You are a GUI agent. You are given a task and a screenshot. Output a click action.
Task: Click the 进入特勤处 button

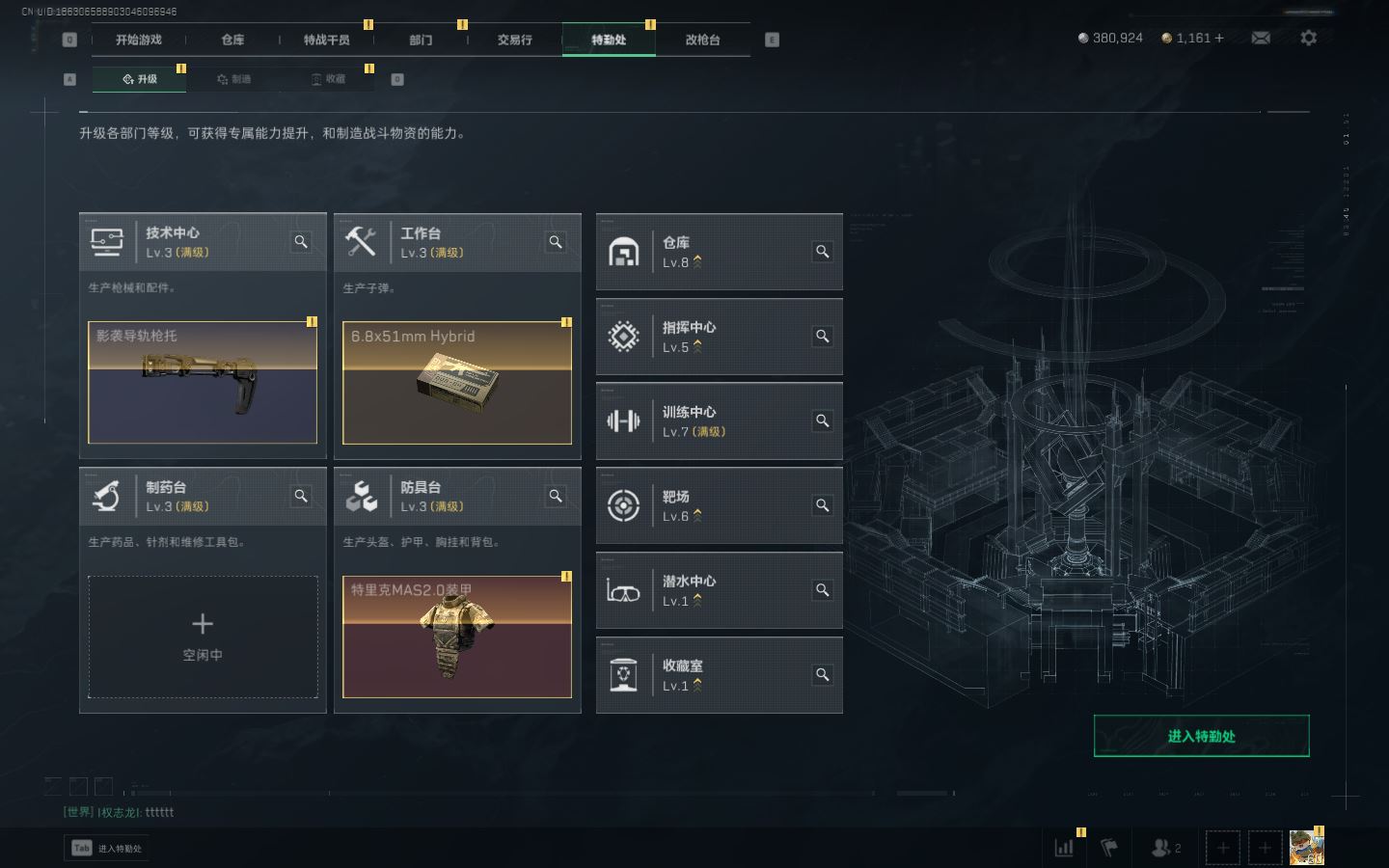point(1201,736)
